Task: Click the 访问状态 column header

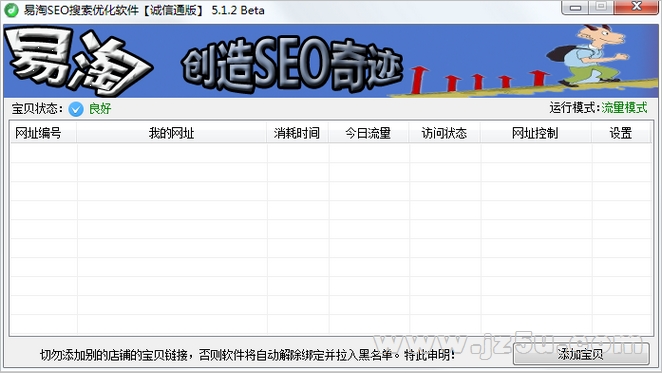Action: tap(445, 133)
